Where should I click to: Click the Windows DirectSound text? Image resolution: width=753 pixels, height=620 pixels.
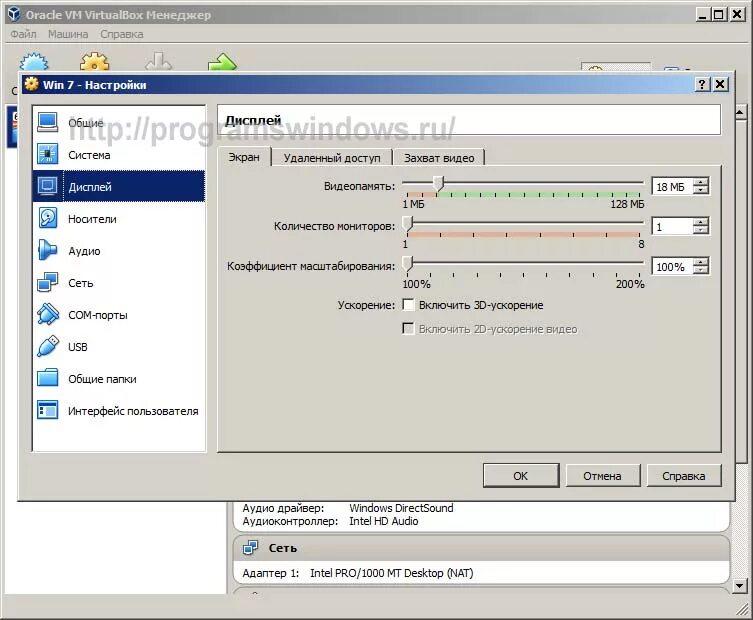[401, 508]
